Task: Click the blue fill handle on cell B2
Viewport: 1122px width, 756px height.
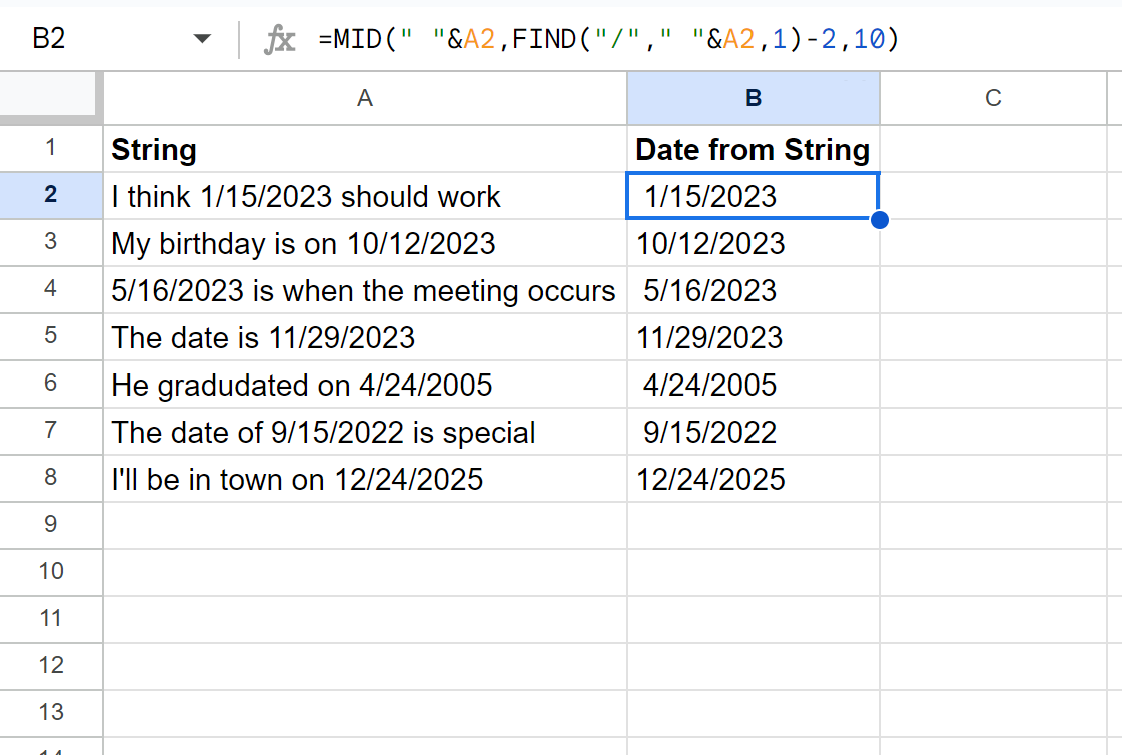Action: 879,219
